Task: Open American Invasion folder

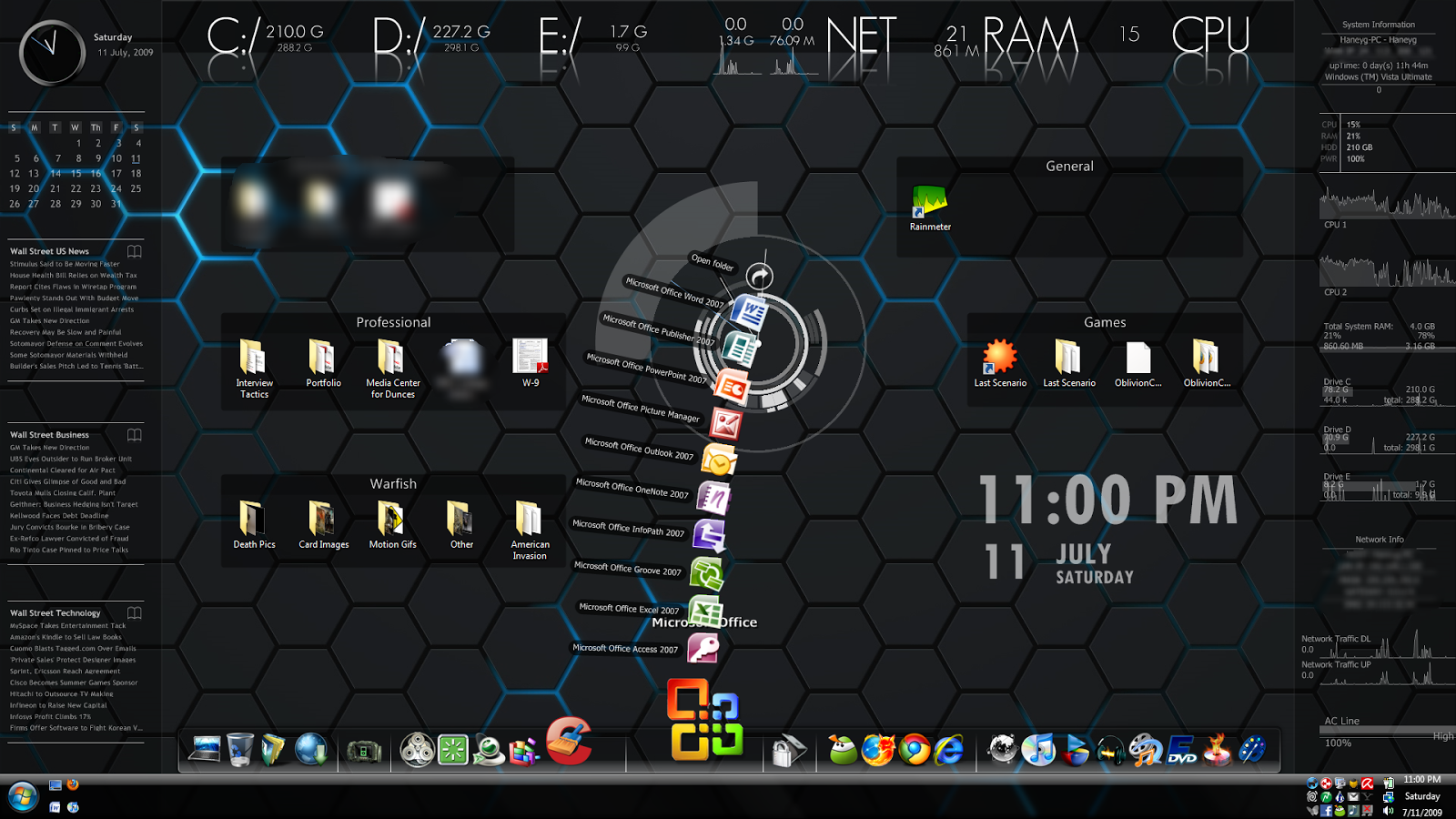Action: [x=530, y=531]
